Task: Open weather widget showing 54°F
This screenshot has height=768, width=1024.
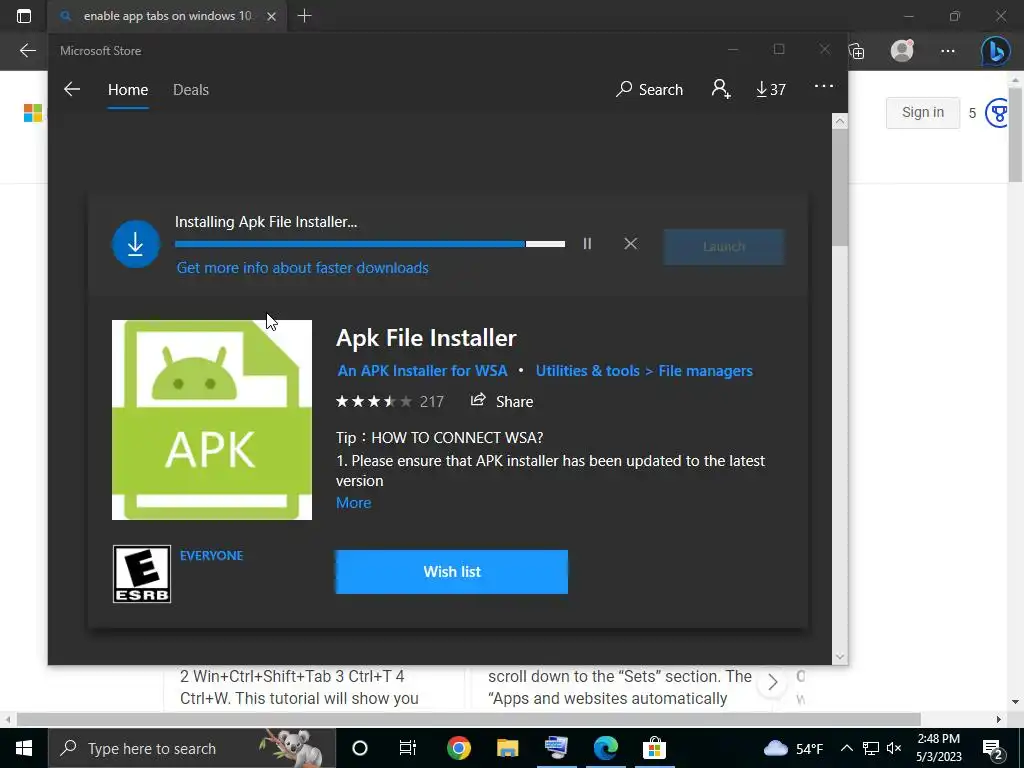Action: [793, 748]
